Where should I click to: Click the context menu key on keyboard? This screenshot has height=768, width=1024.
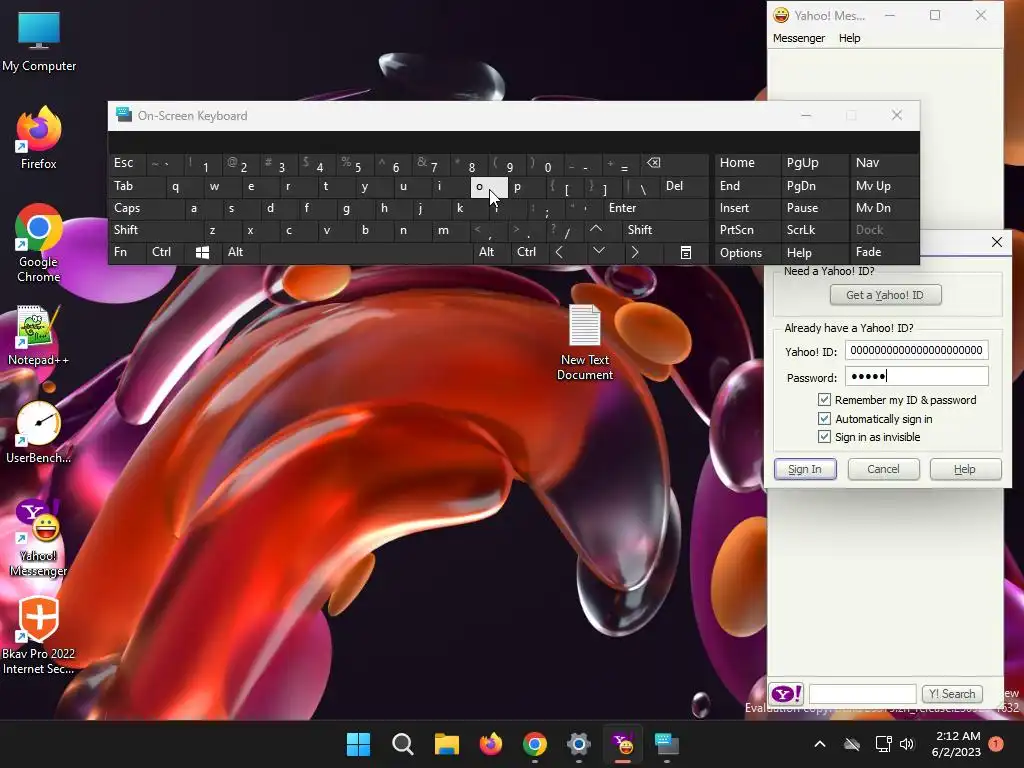click(686, 253)
